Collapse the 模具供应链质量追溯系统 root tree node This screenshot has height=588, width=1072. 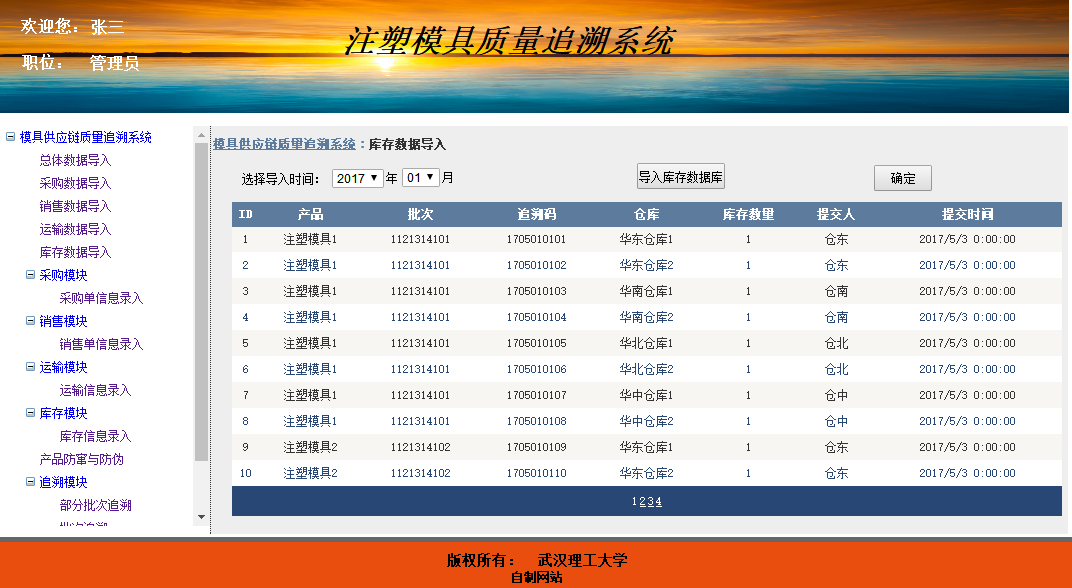tap(10, 138)
